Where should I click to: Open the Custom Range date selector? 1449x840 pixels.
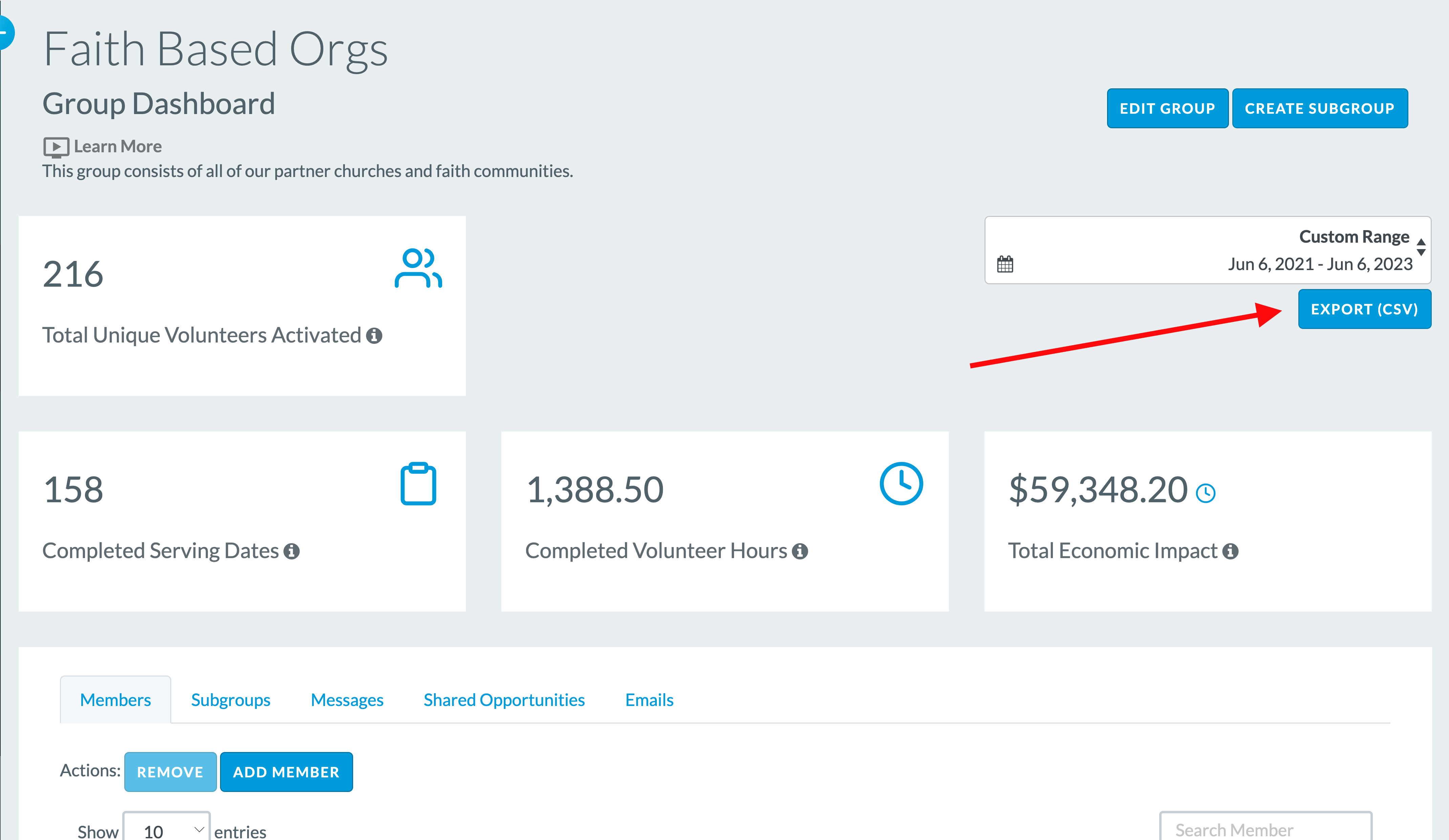pos(1208,250)
